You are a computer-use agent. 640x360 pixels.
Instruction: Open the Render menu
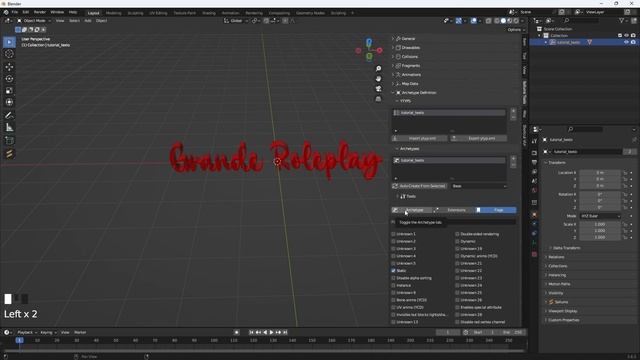point(40,12)
